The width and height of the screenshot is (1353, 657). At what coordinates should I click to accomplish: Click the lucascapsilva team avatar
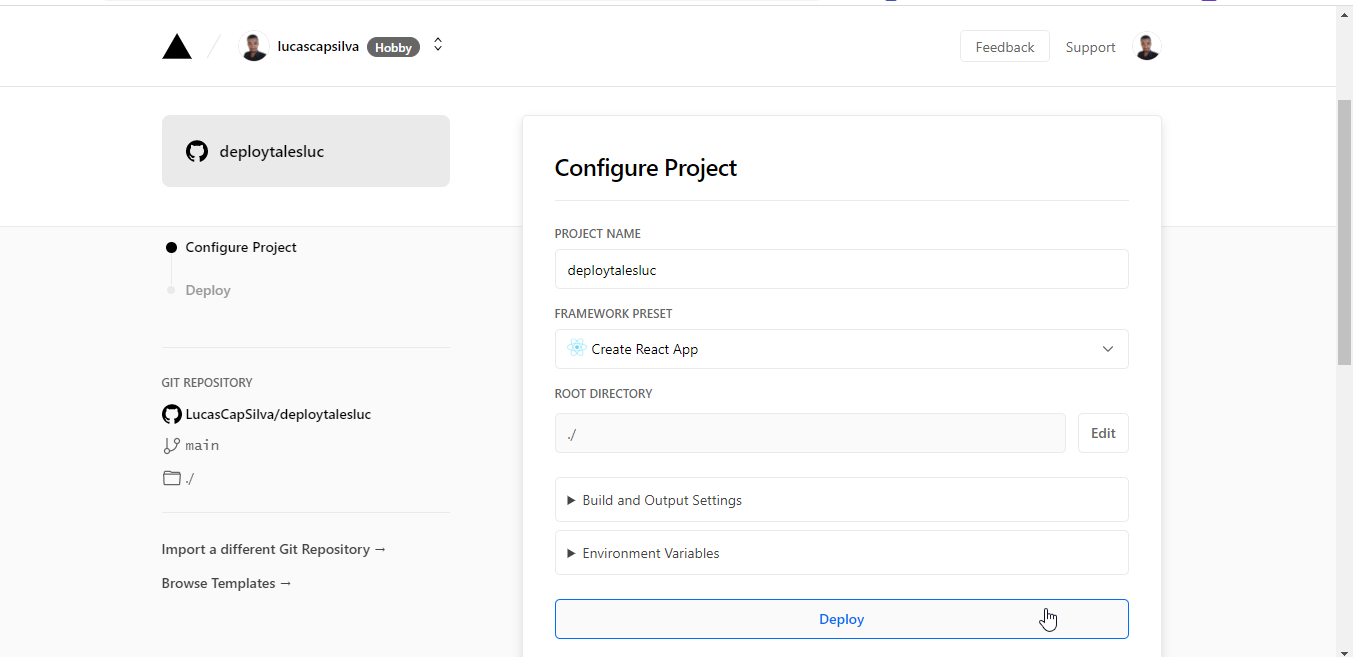(x=254, y=47)
